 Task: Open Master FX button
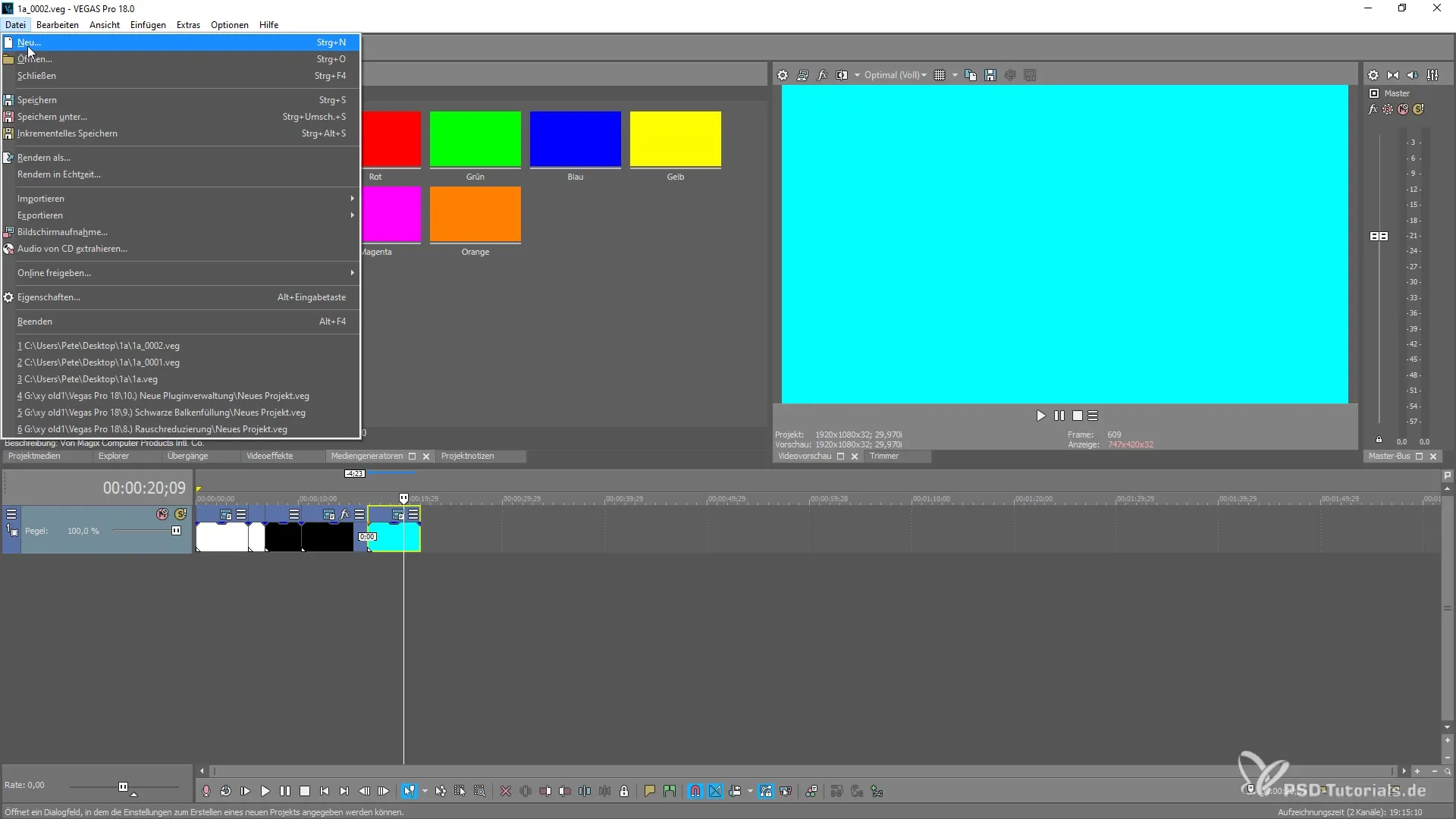pyautogui.click(x=1373, y=109)
